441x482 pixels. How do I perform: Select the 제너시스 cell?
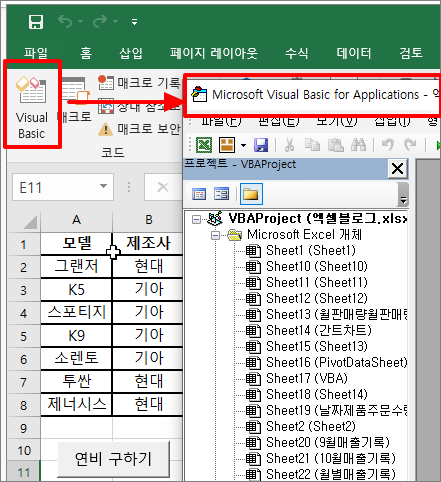click(x=76, y=405)
